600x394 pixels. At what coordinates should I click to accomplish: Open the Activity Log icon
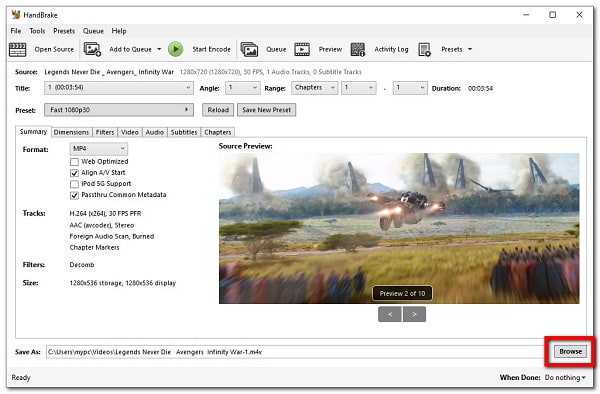tap(358, 49)
